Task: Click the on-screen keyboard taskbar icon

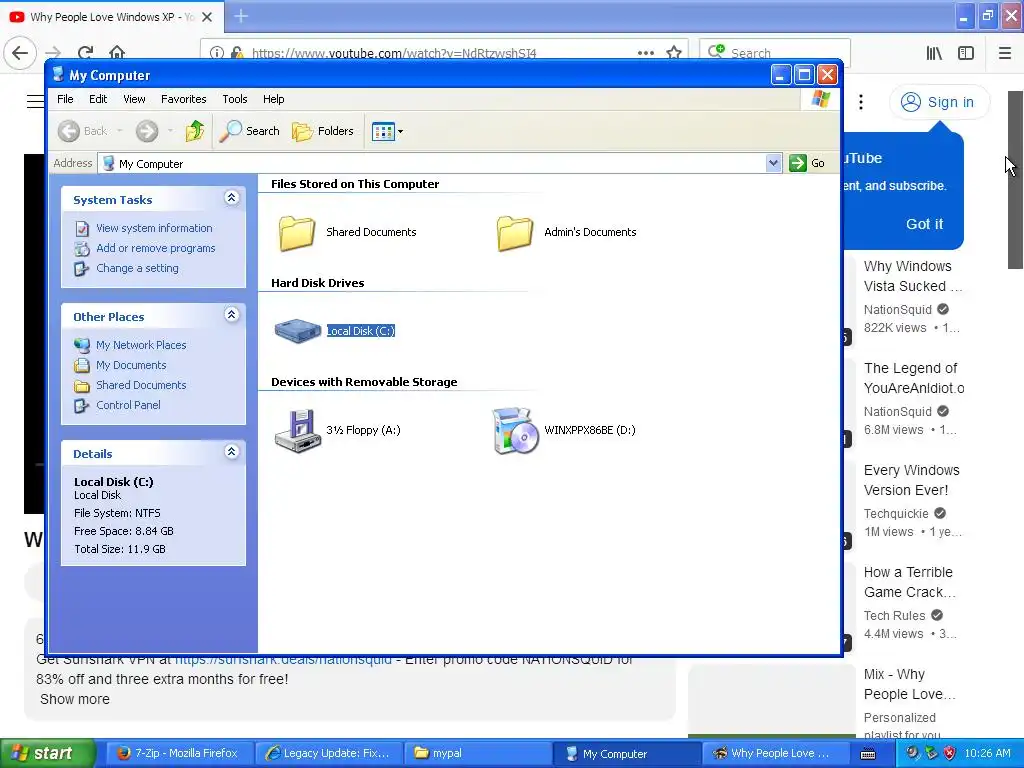Action: tap(868, 754)
